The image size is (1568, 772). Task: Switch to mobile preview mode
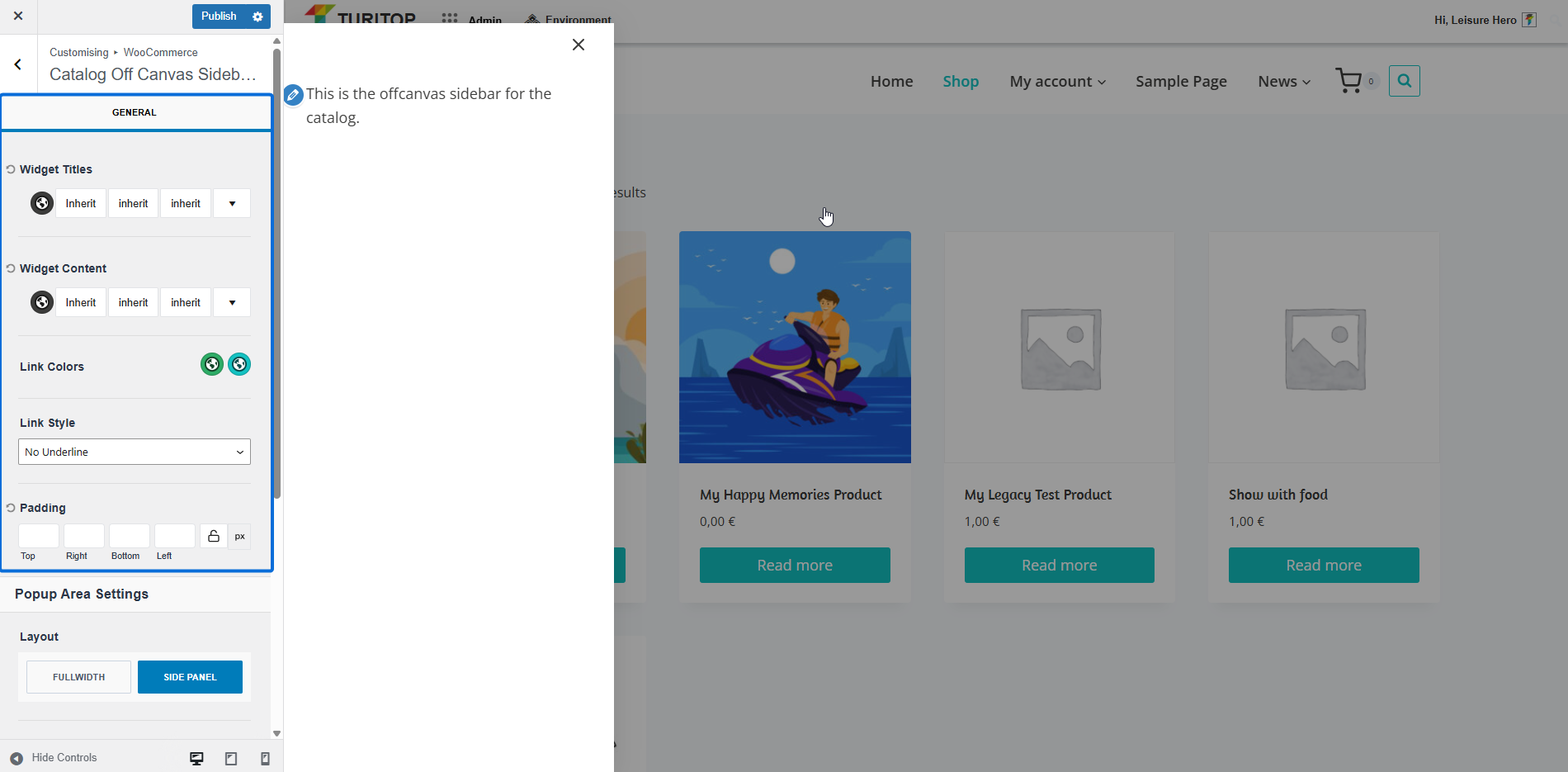(265, 758)
